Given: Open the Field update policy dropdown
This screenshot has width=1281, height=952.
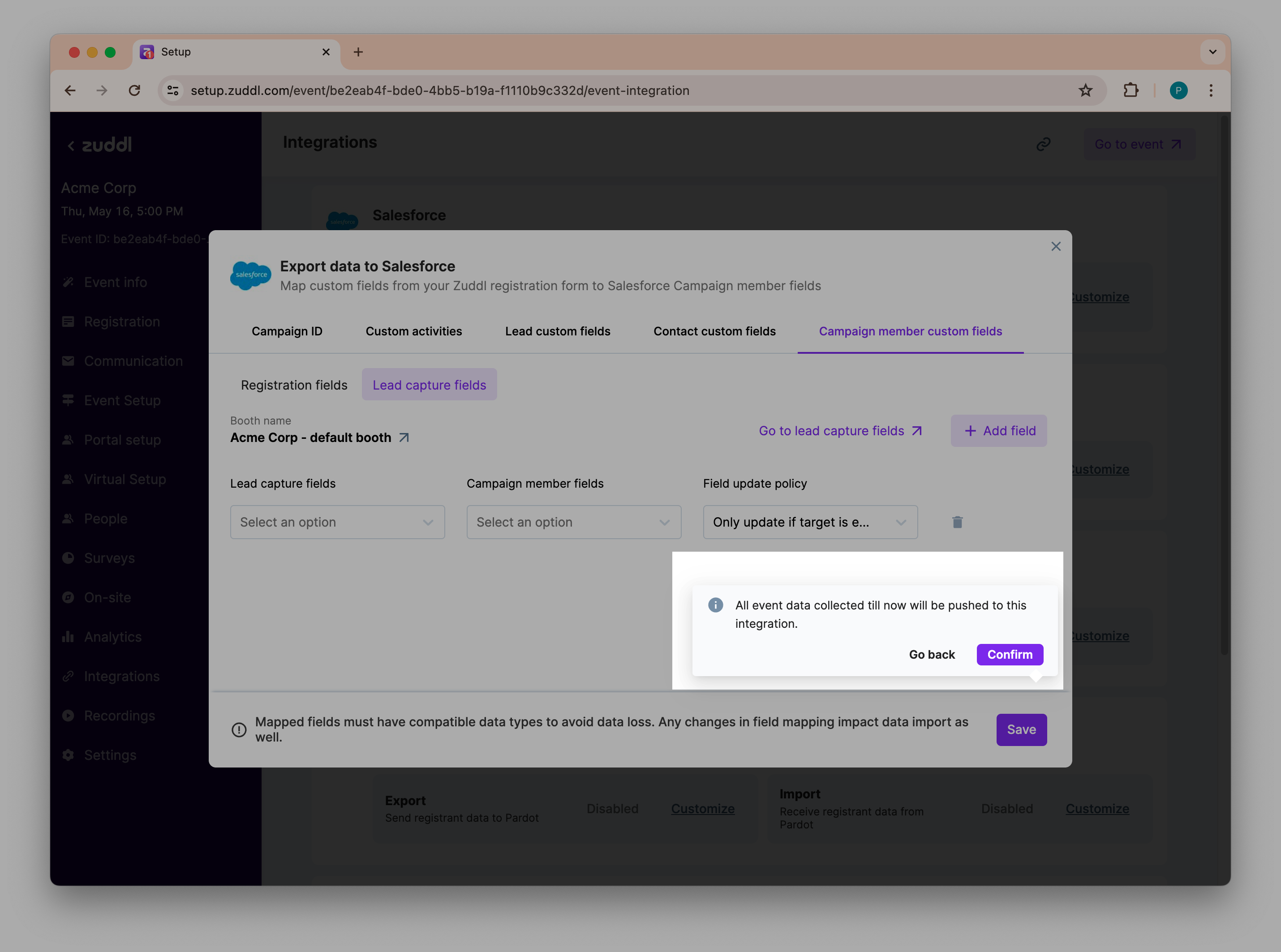Looking at the screenshot, I should (x=810, y=522).
